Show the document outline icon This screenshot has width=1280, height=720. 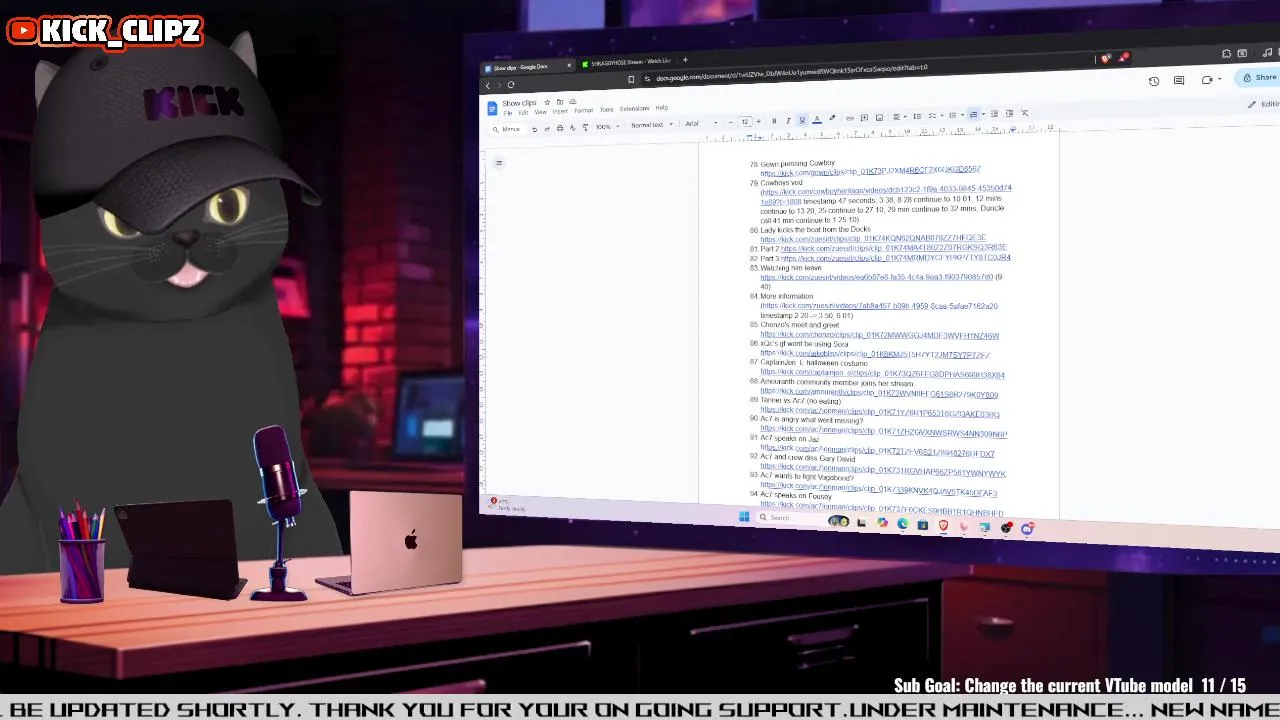498,162
